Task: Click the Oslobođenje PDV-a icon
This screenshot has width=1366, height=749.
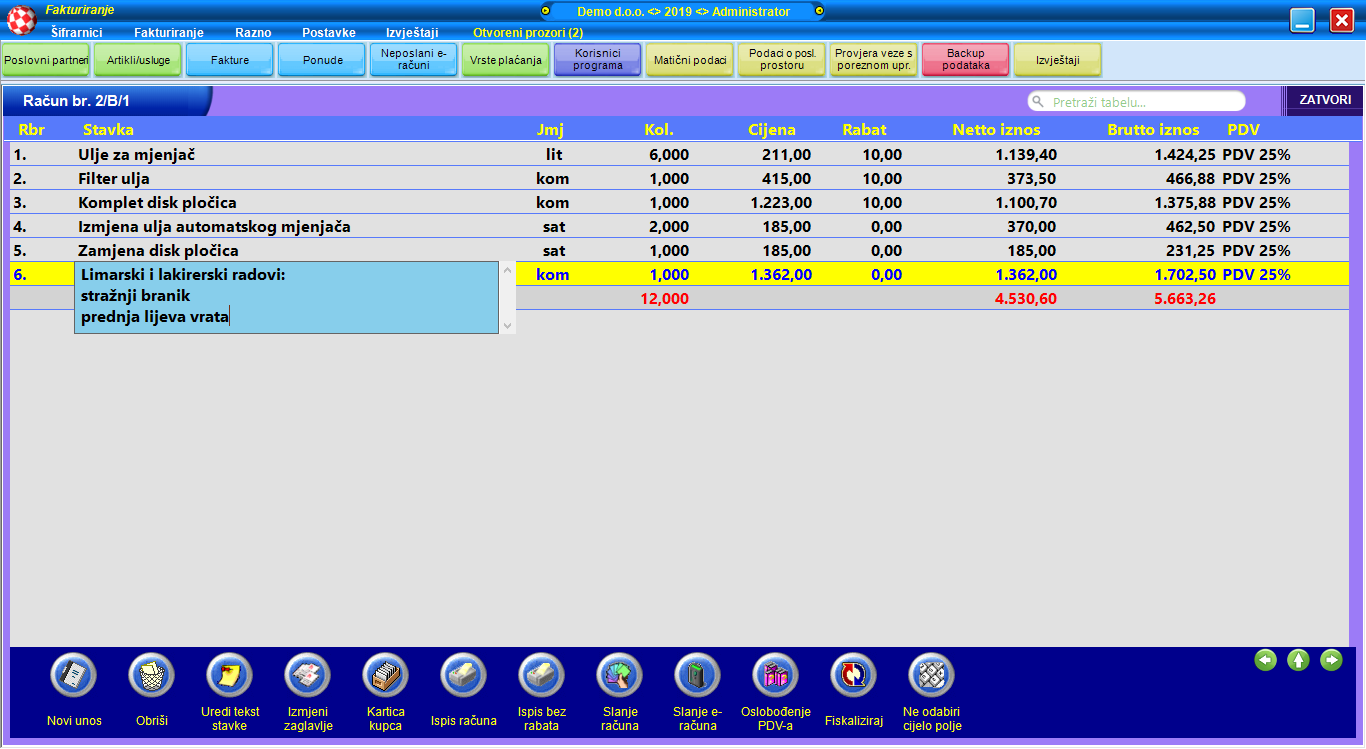Action: click(775, 677)
